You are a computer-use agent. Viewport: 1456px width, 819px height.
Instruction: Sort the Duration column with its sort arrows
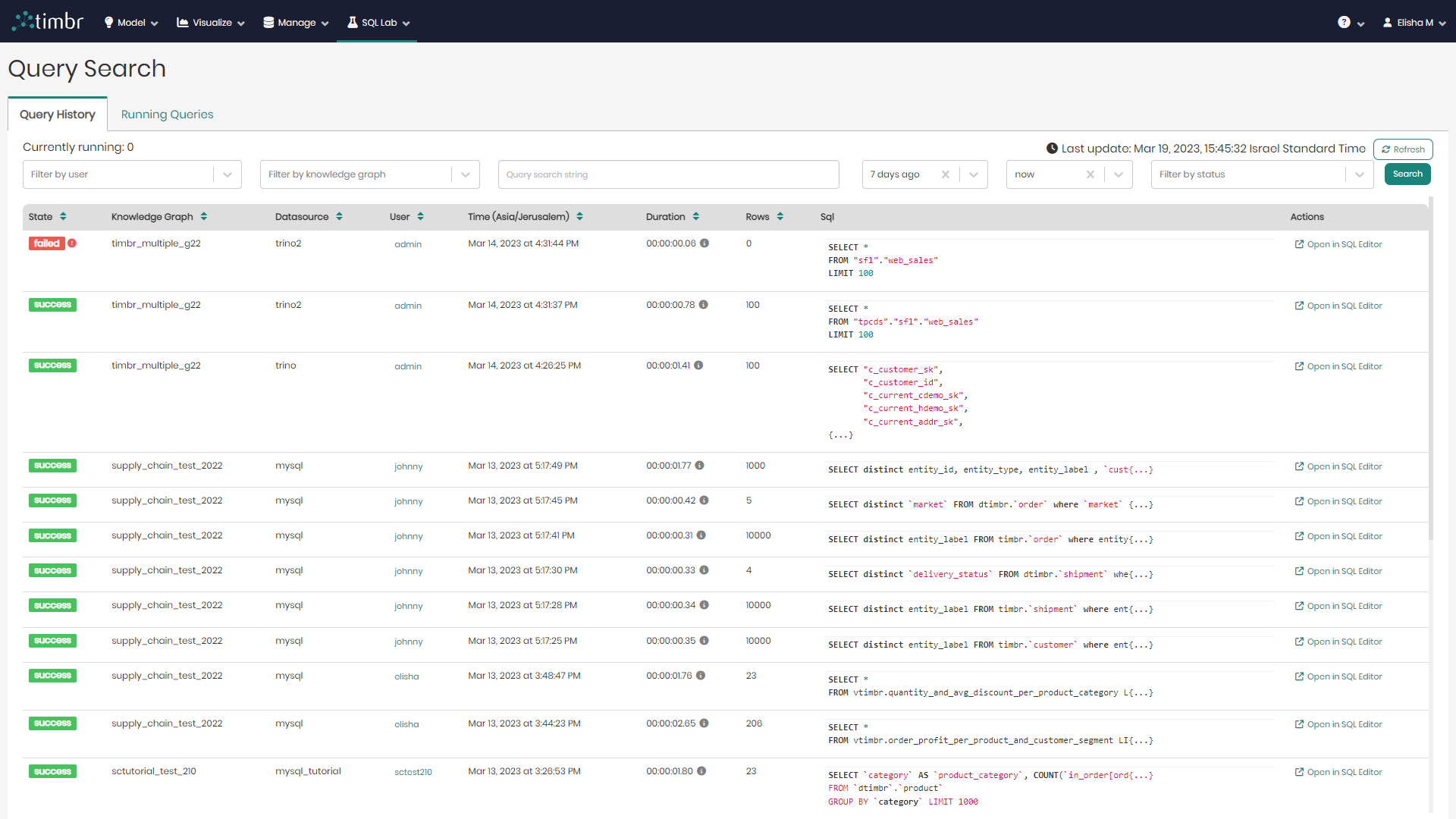(x=697, y=216)
